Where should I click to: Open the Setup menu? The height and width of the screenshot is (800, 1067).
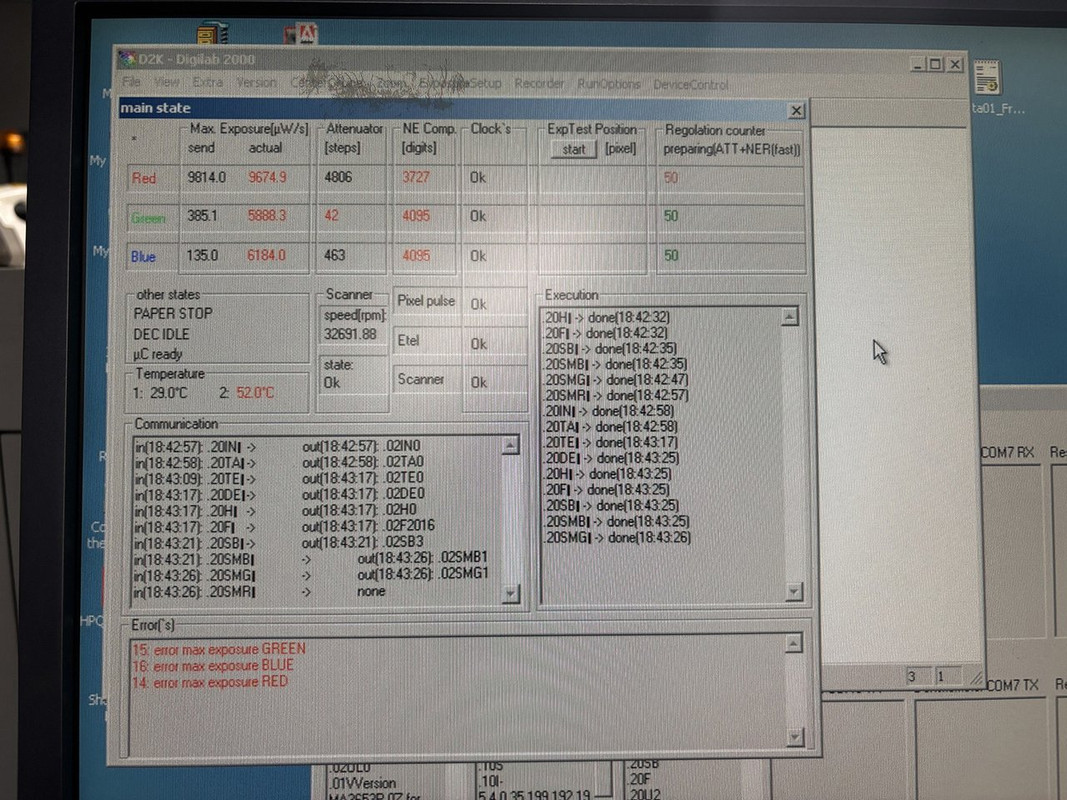point(485,84)
